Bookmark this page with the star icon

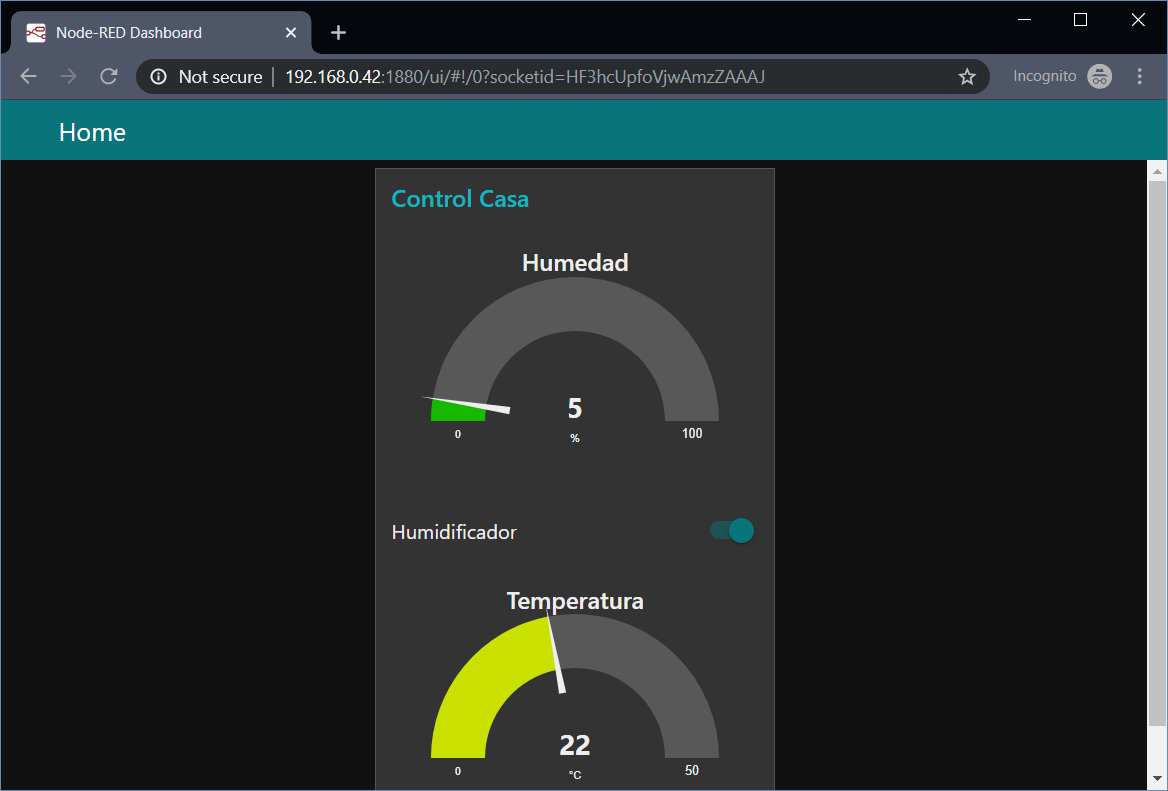[x=967, y=76]
